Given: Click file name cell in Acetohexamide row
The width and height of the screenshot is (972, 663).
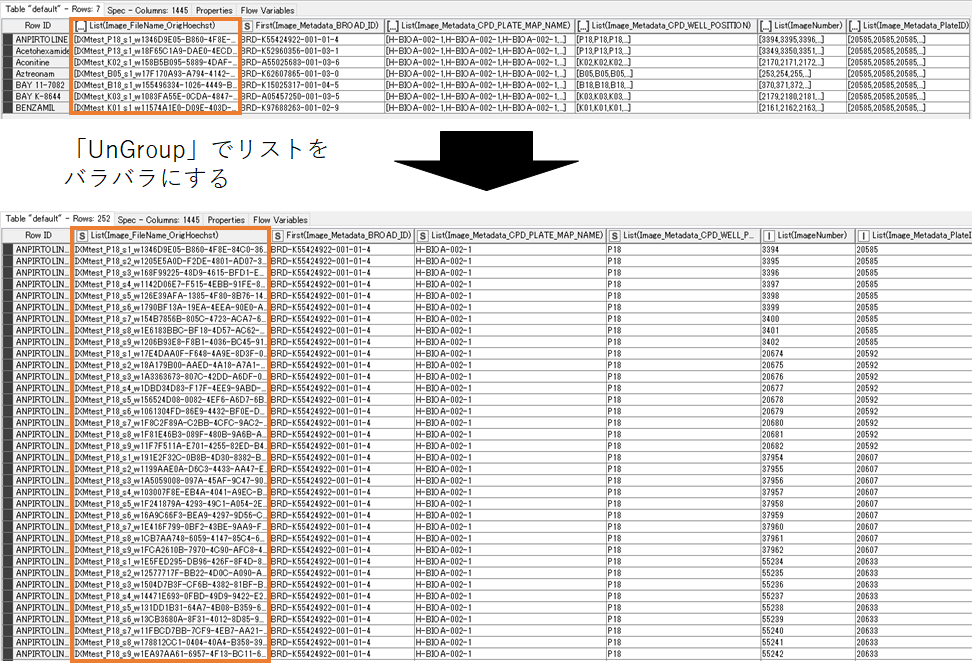Looking at the screenshot, I should pos(155,51).
